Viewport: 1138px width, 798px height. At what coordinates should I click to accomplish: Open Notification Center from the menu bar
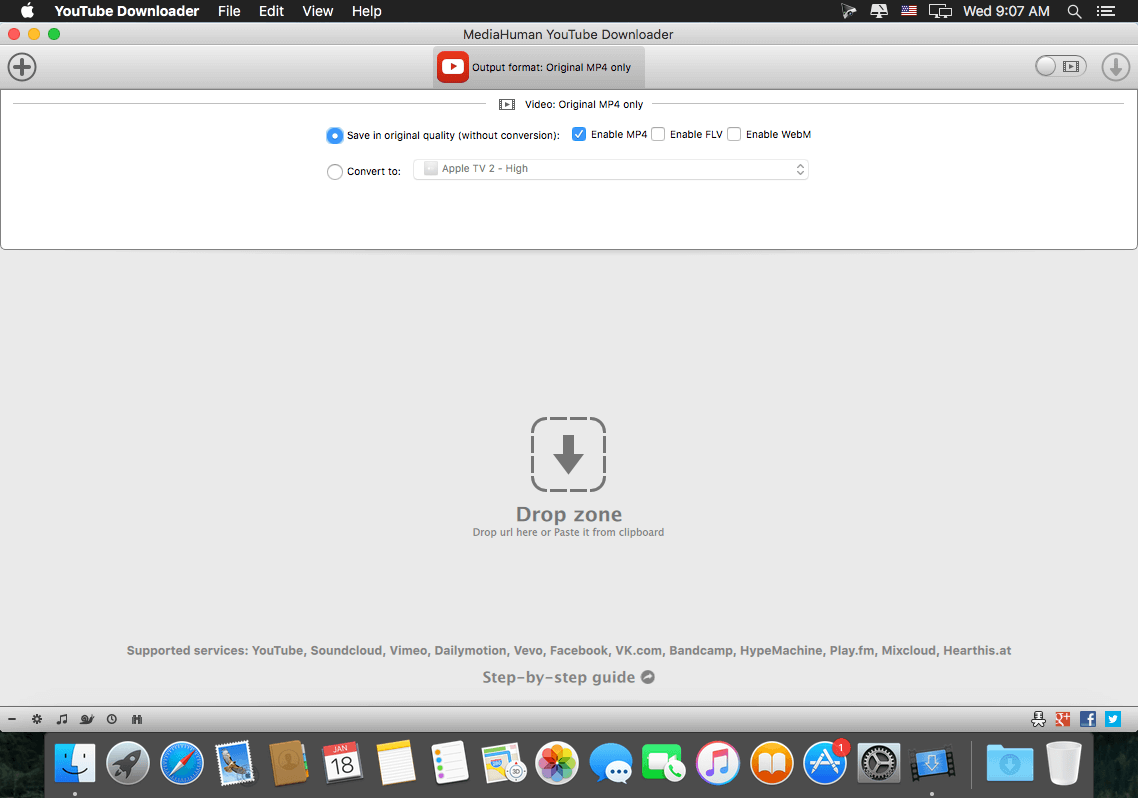pos(1105,11)
